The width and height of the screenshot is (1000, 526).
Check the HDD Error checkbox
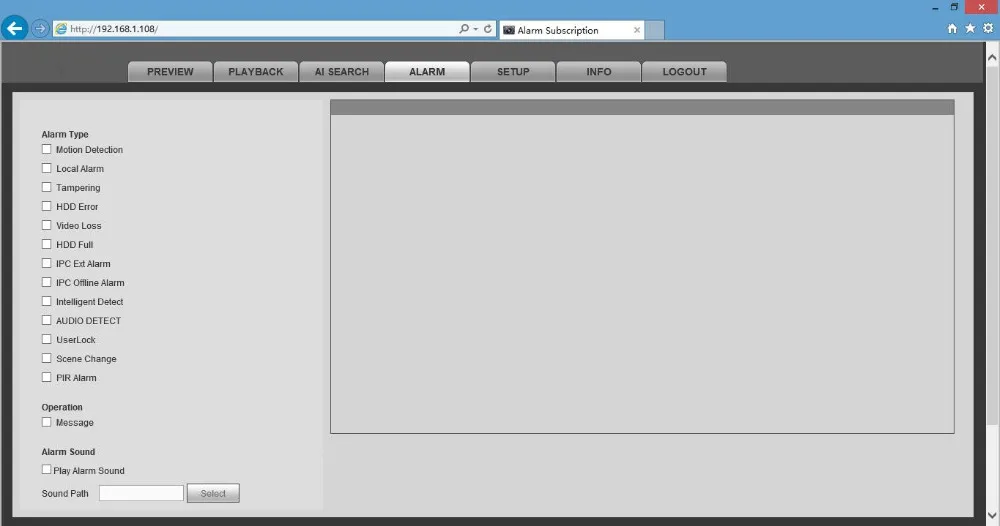[x=47, y=206]
